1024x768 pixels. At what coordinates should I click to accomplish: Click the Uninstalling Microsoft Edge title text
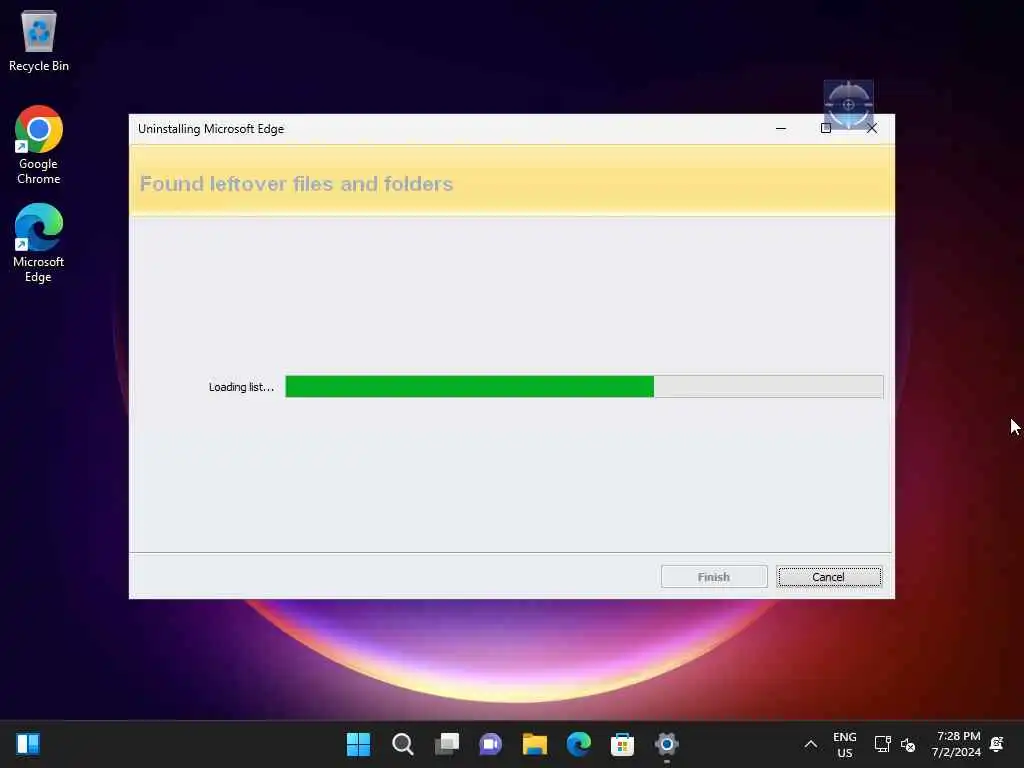pyautogui.click(x=211, y=129)
